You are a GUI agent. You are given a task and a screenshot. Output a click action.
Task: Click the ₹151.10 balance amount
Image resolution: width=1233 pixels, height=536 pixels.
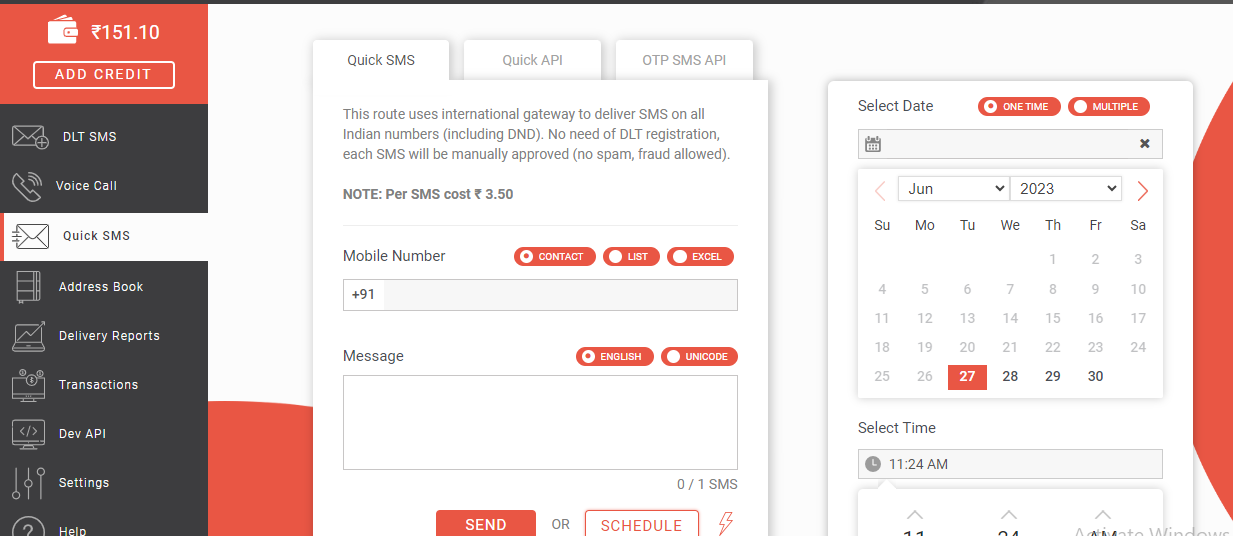point(125,32)
